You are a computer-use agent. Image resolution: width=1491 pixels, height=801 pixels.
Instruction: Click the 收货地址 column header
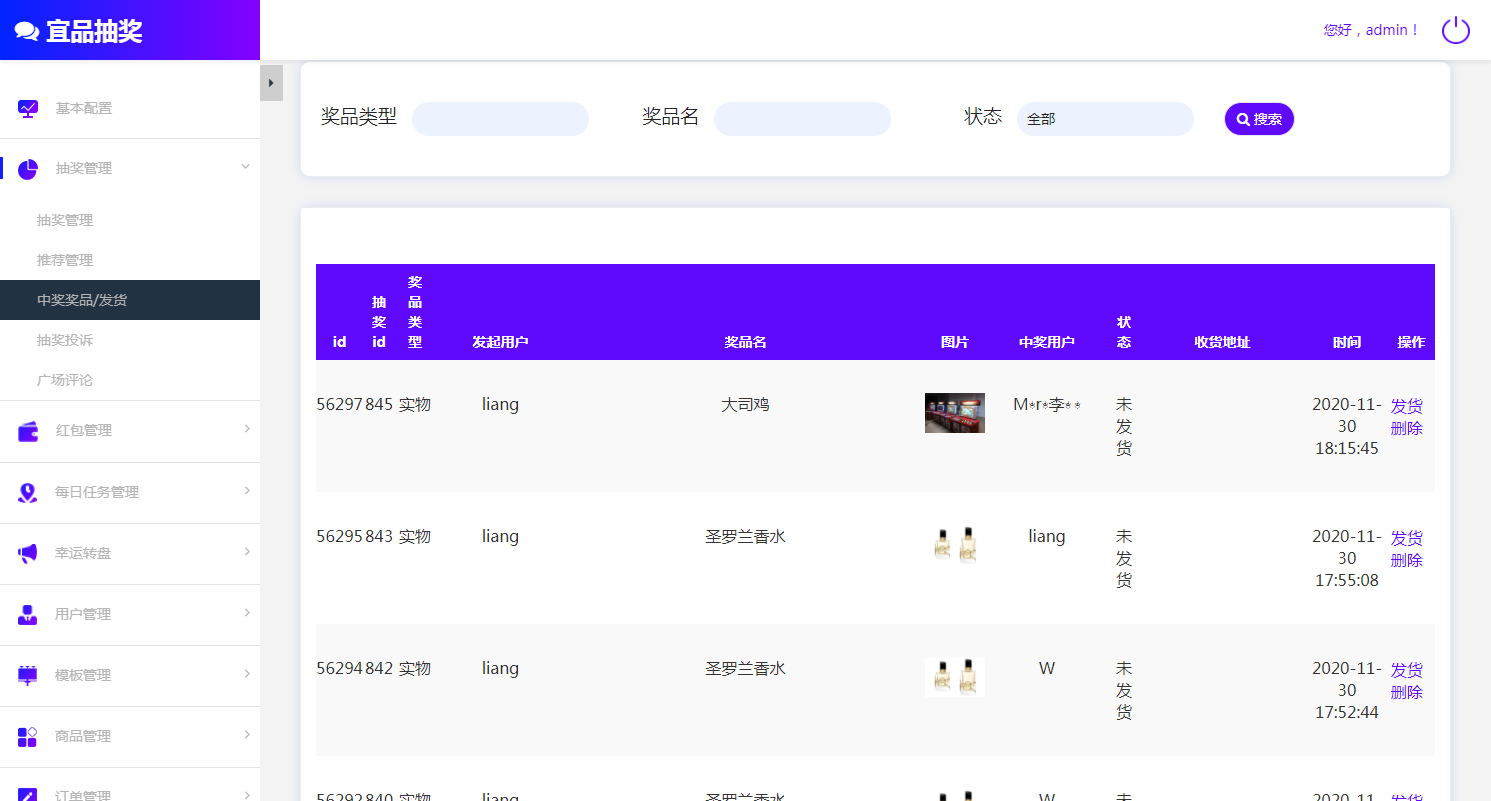[x=1222, y=342]
